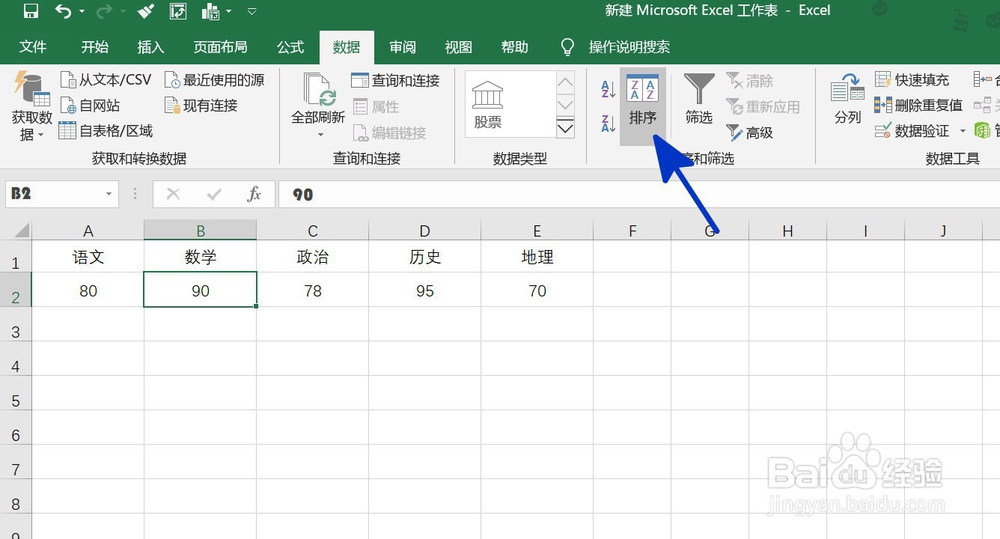This screenshot has height=539, width=1000.
Task: Click the Name Box showing B2
Action: click(x=54, y=194)
